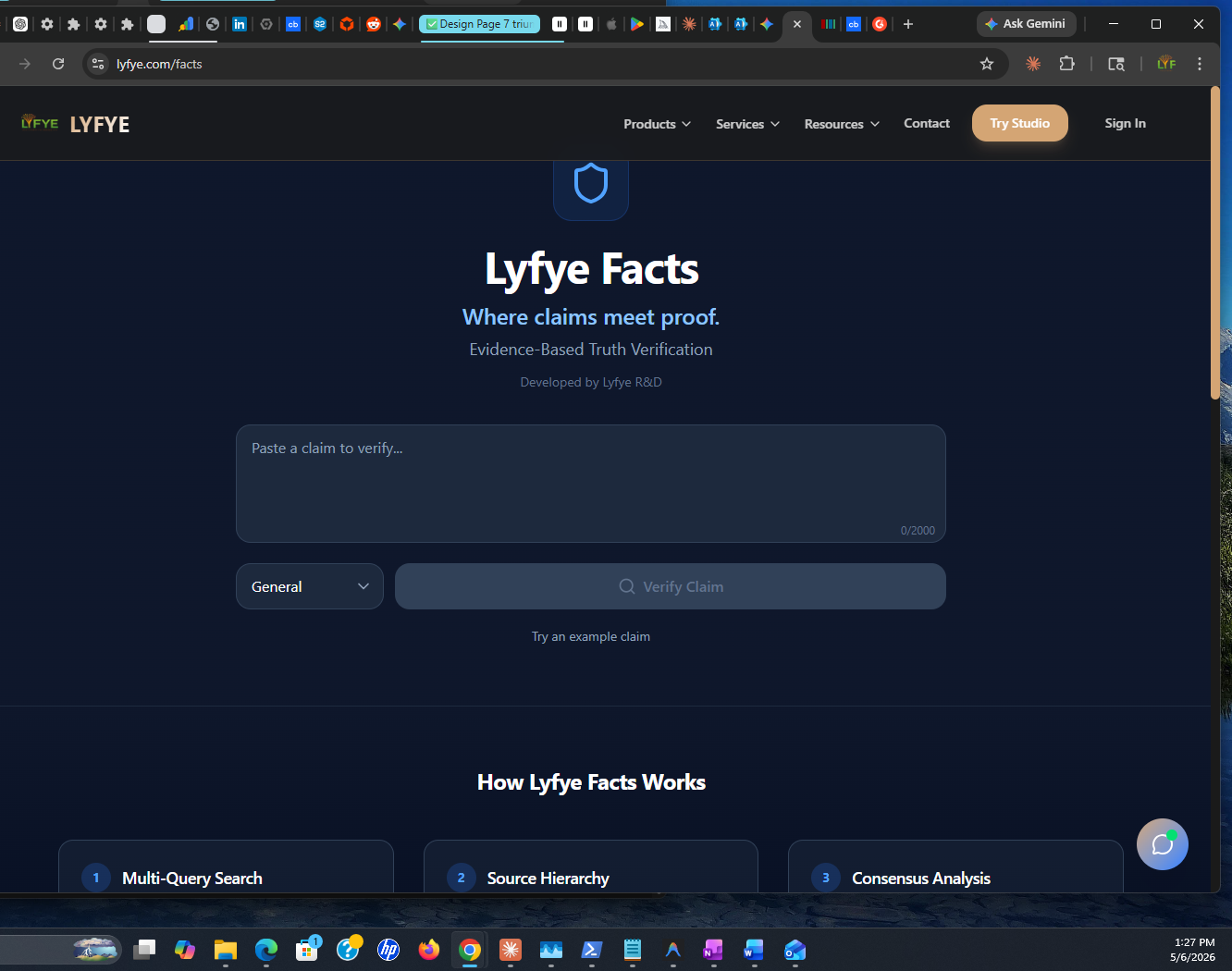This screenshot has width=1232, height=971.
Task: Bookmark this page with the star icon
Action: [x=987, y=64]
